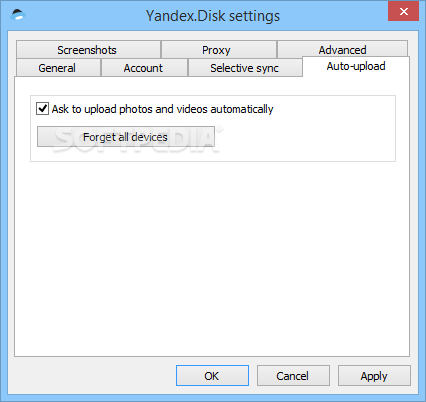This screenshot has height=402, width=426.
Task: Click the Yandex.Disk flying saucer icon
Action: pyautogui.click(x=18, y=15)
